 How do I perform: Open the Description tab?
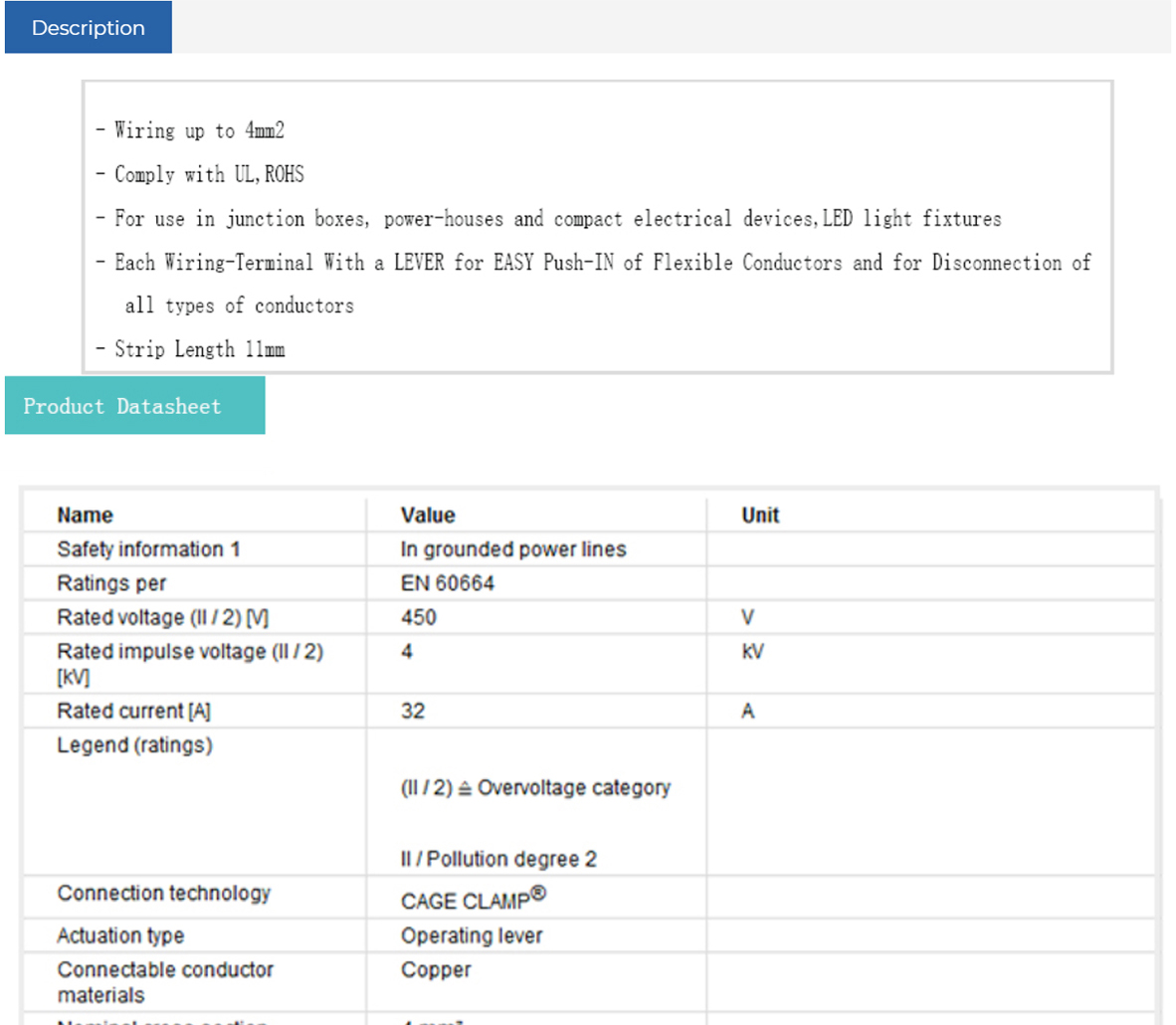pos(89,28)
